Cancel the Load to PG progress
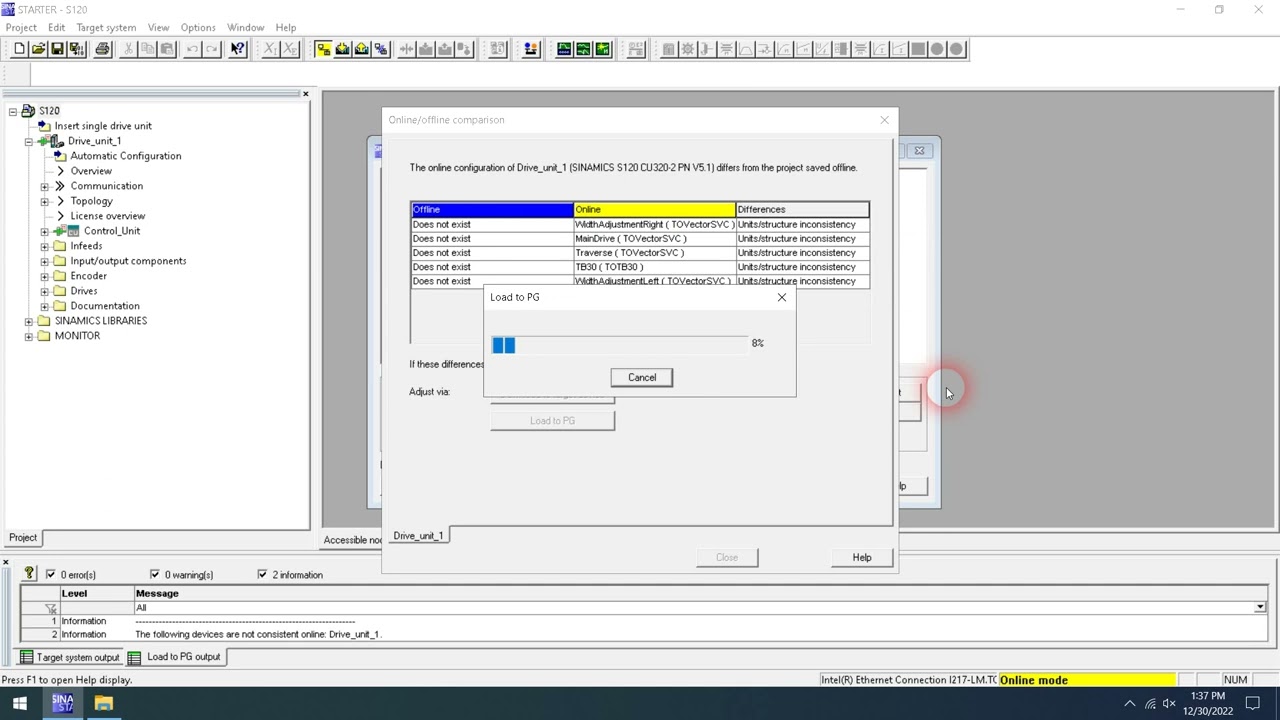The height and width of the screenshot is (720, 1280). click(642, 377)
